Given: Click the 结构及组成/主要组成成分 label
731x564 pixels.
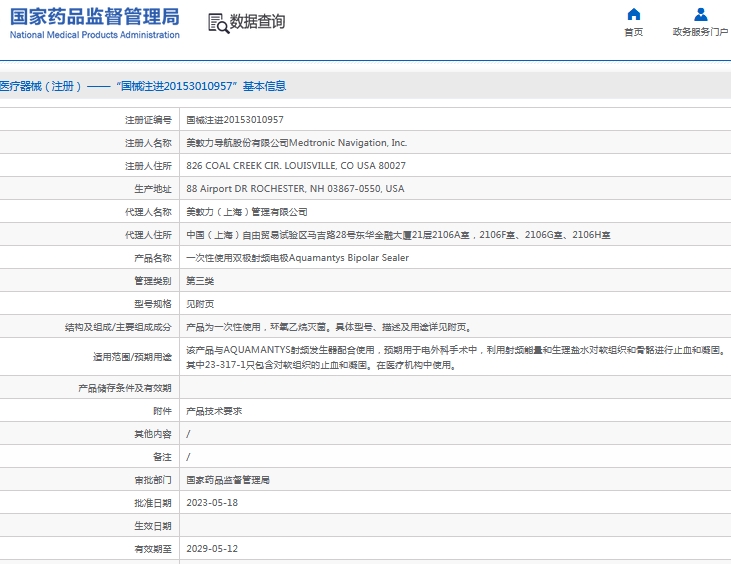Looking at the screenshot, I should 118,327.
